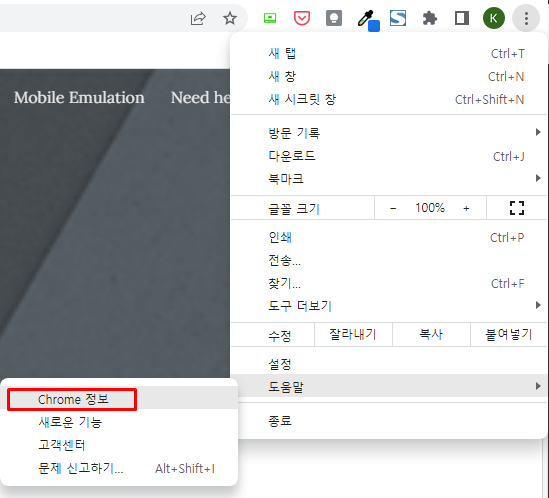The image size is (549, 498).
Task: Increase zoom with the plus button
Action: pyautogui.click(x=466, y=208)
